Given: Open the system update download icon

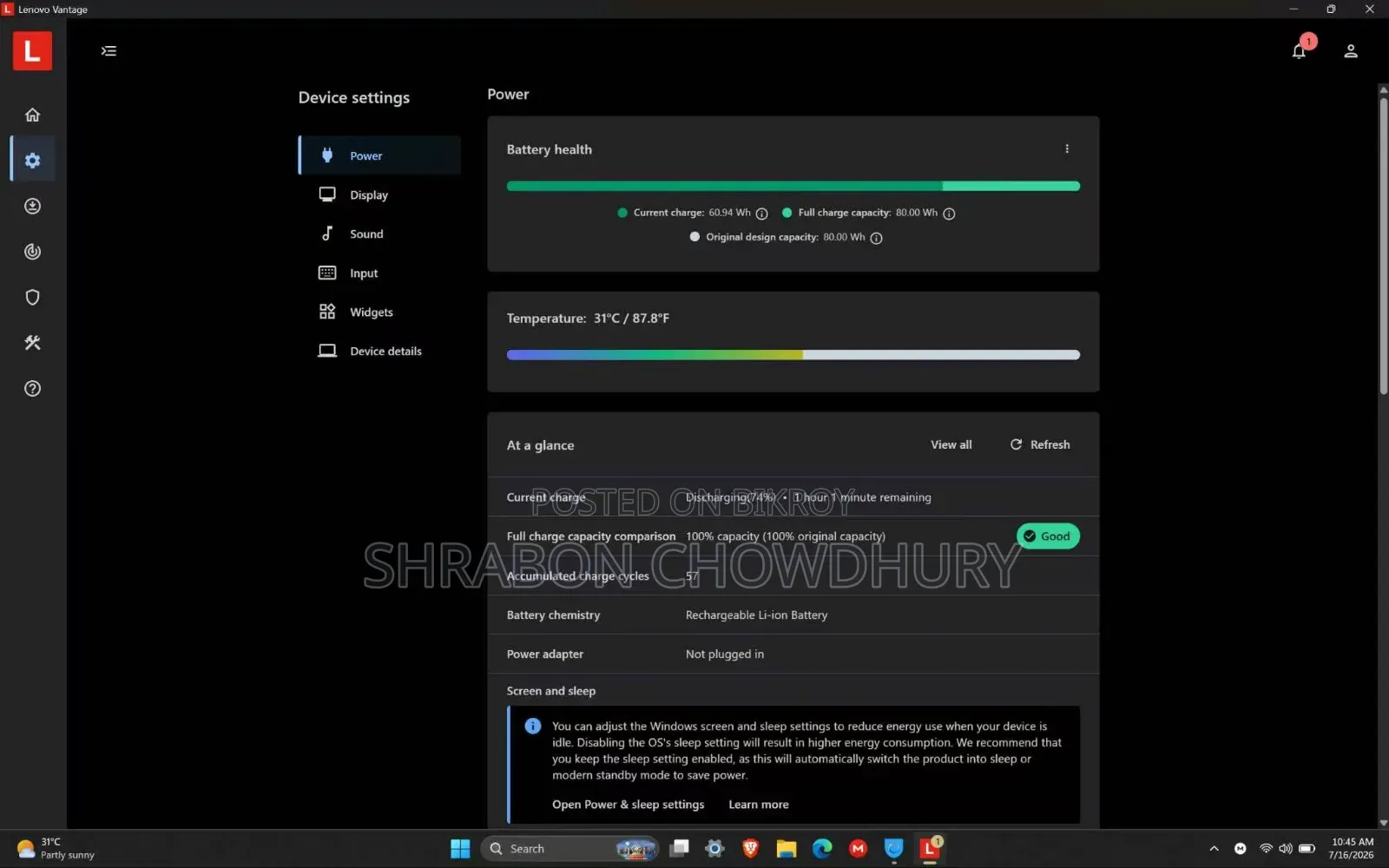Looking at the screenshot, I should (x=32, y=206).
